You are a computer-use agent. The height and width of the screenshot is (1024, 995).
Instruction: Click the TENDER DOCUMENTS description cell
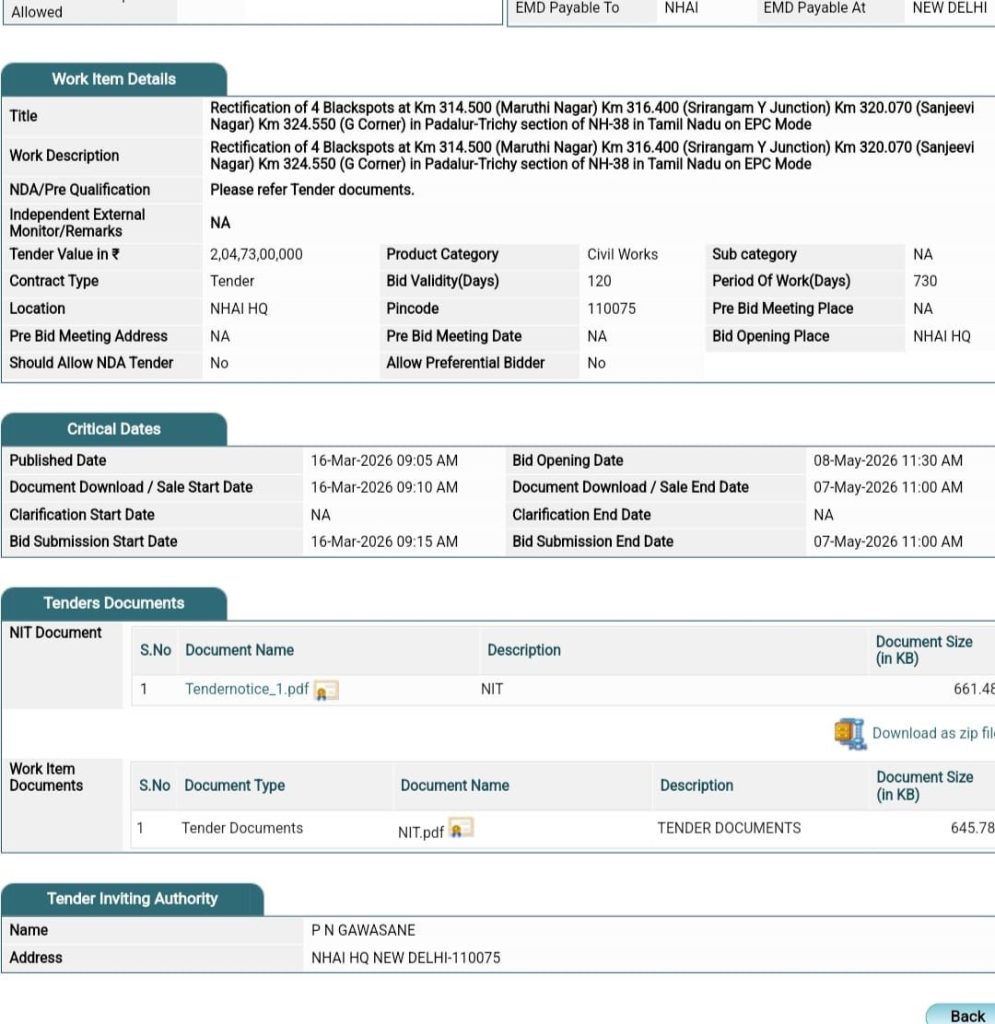pos(729,828)
